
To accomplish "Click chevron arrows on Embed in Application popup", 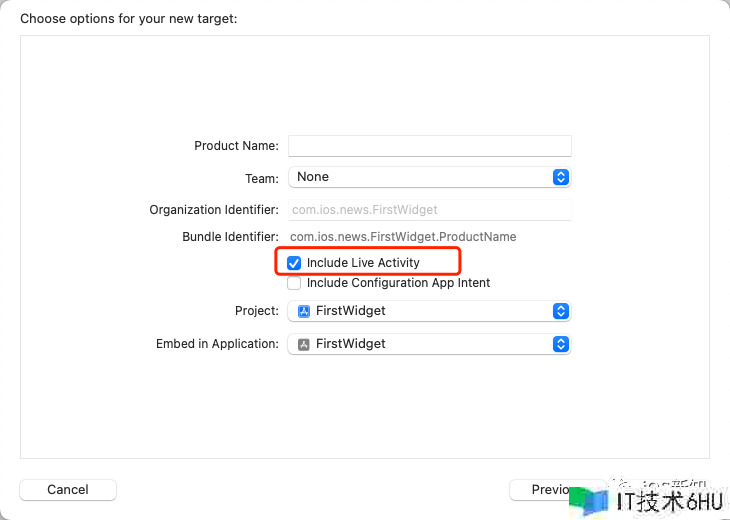I will point(561,344).
